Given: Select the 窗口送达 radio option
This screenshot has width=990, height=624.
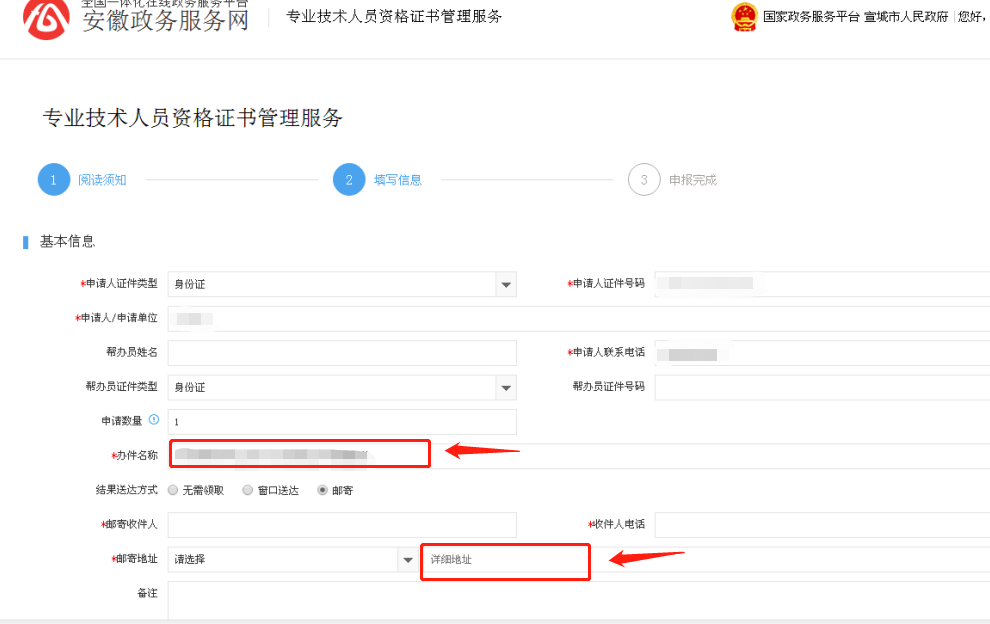Looking at the screenshot, I should point(248,491).
